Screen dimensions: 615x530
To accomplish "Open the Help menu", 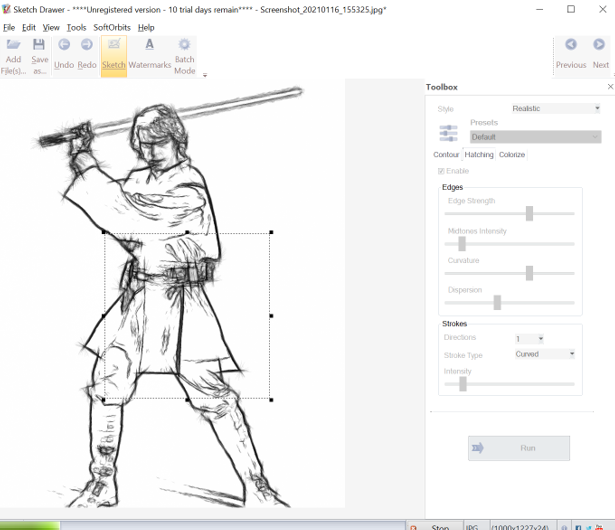I will 146,27.
